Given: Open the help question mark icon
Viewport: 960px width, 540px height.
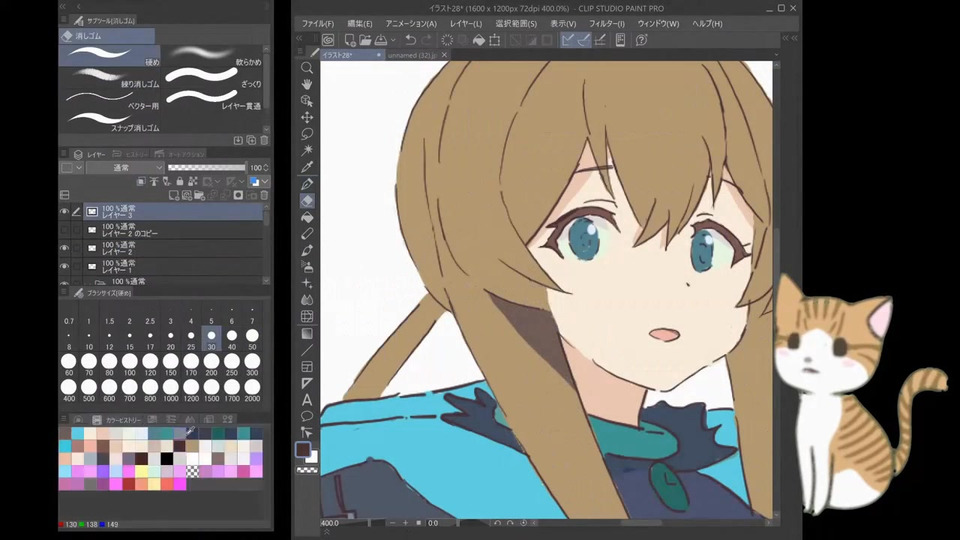Looking at the screenshot, I should click(641, 40).
